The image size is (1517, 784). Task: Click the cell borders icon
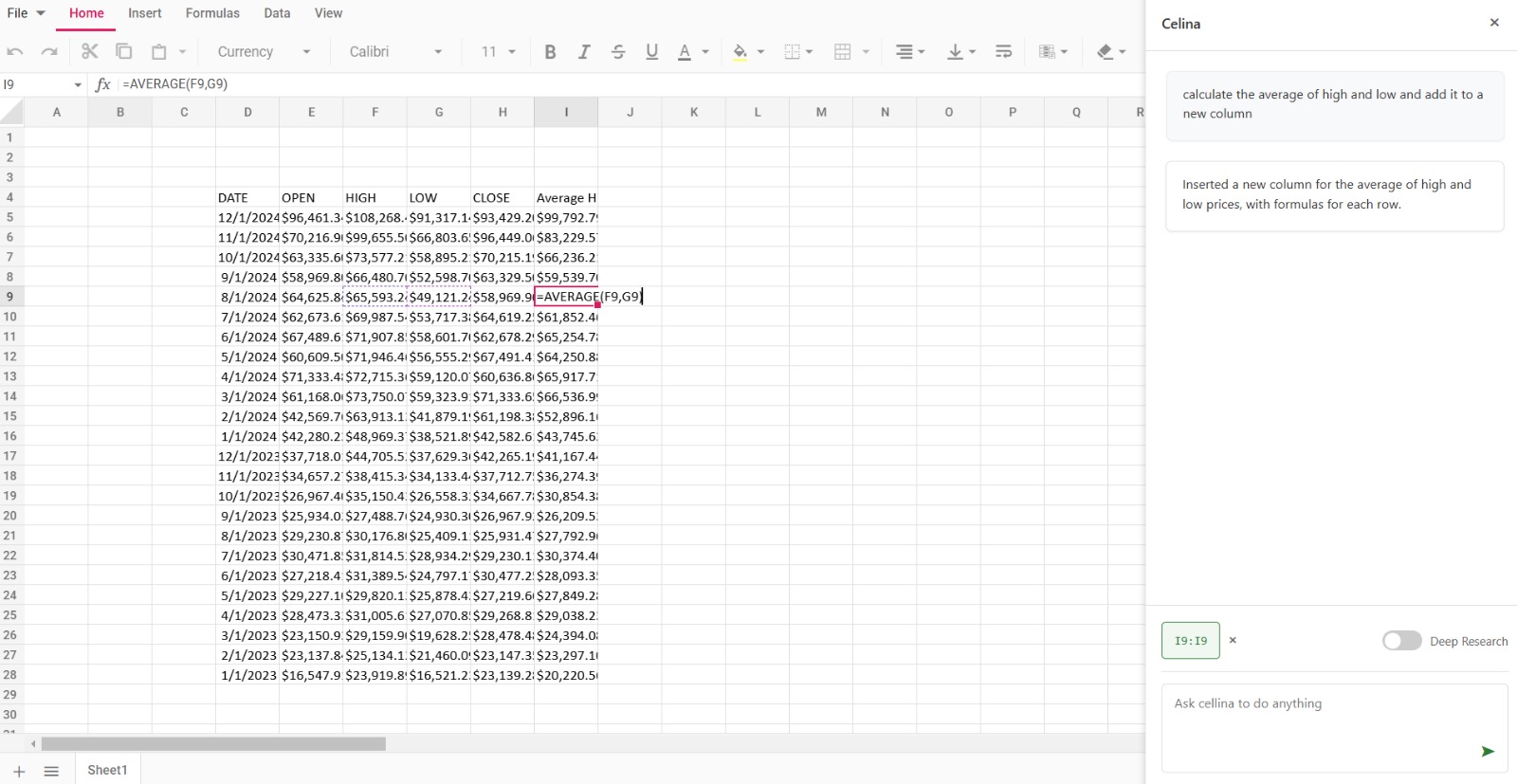(793, 52)
